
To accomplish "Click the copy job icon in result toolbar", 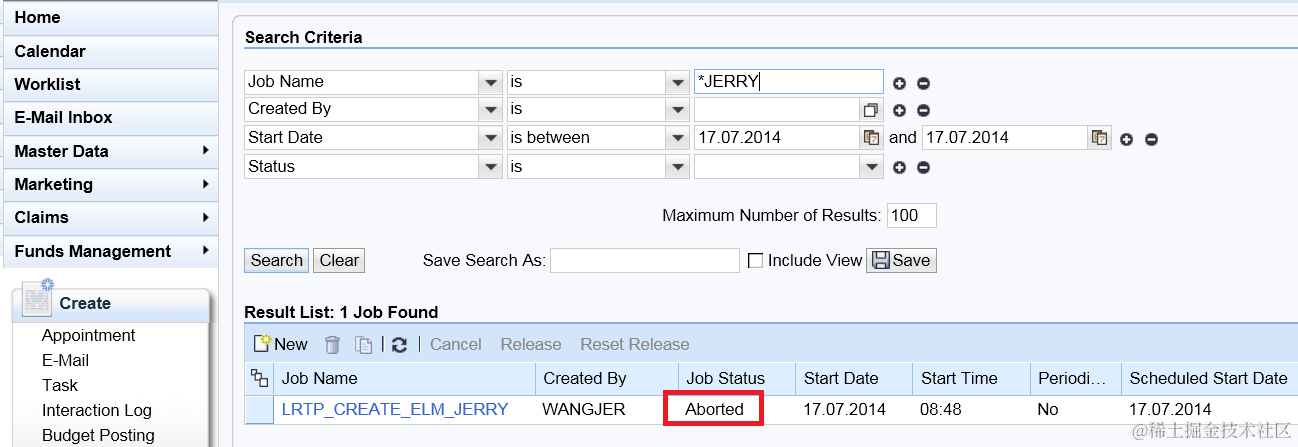I will point(364,345).
